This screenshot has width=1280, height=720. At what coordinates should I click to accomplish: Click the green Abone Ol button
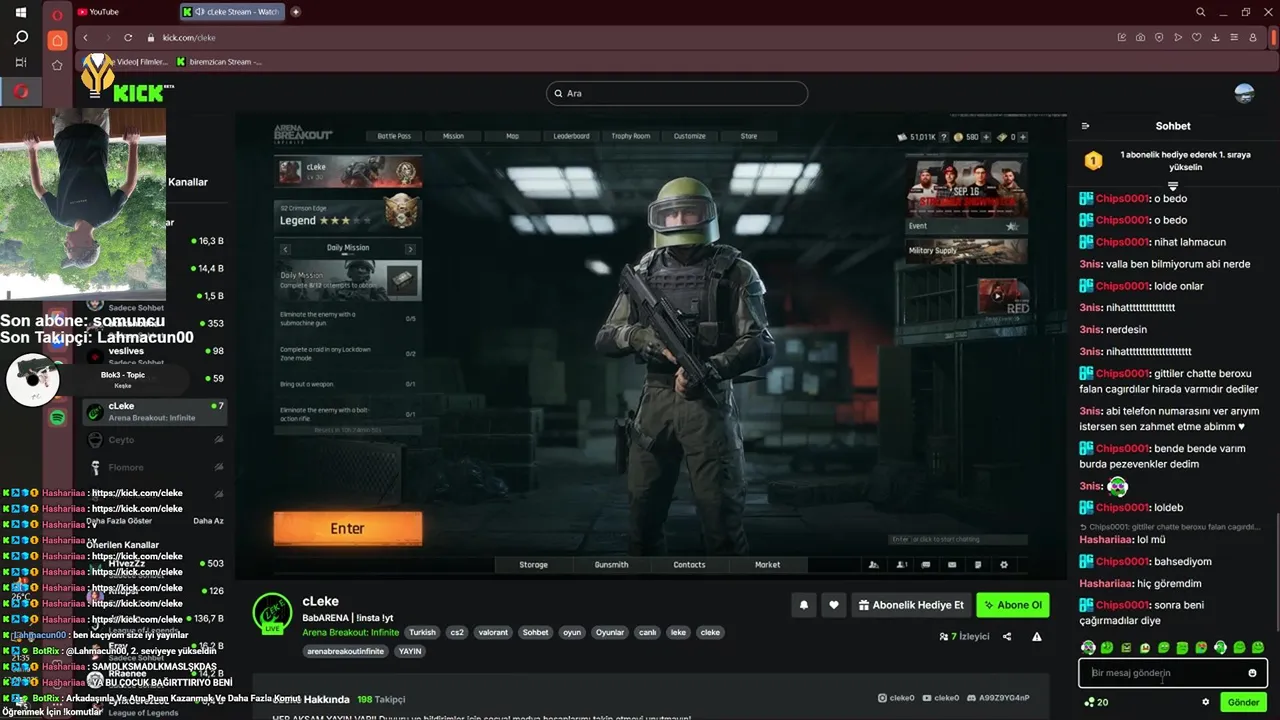tap(1013, 605)
